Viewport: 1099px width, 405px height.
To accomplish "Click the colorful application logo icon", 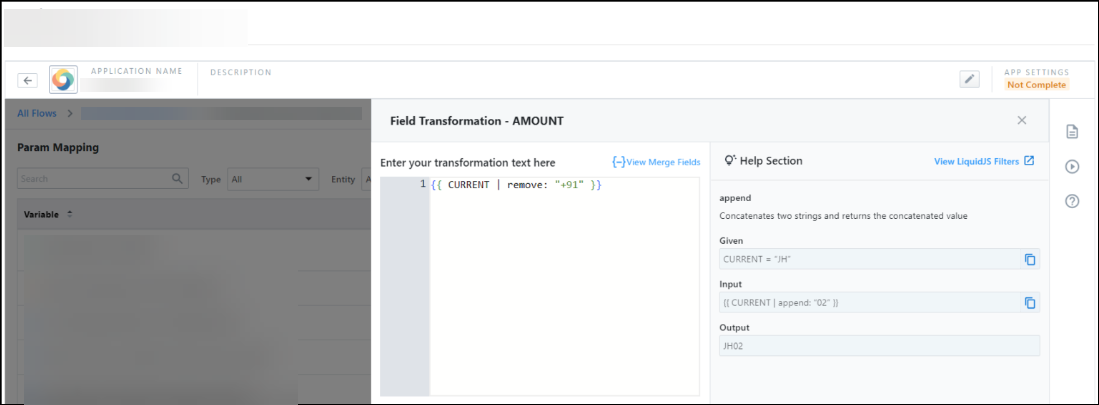I will click(63, 81).
